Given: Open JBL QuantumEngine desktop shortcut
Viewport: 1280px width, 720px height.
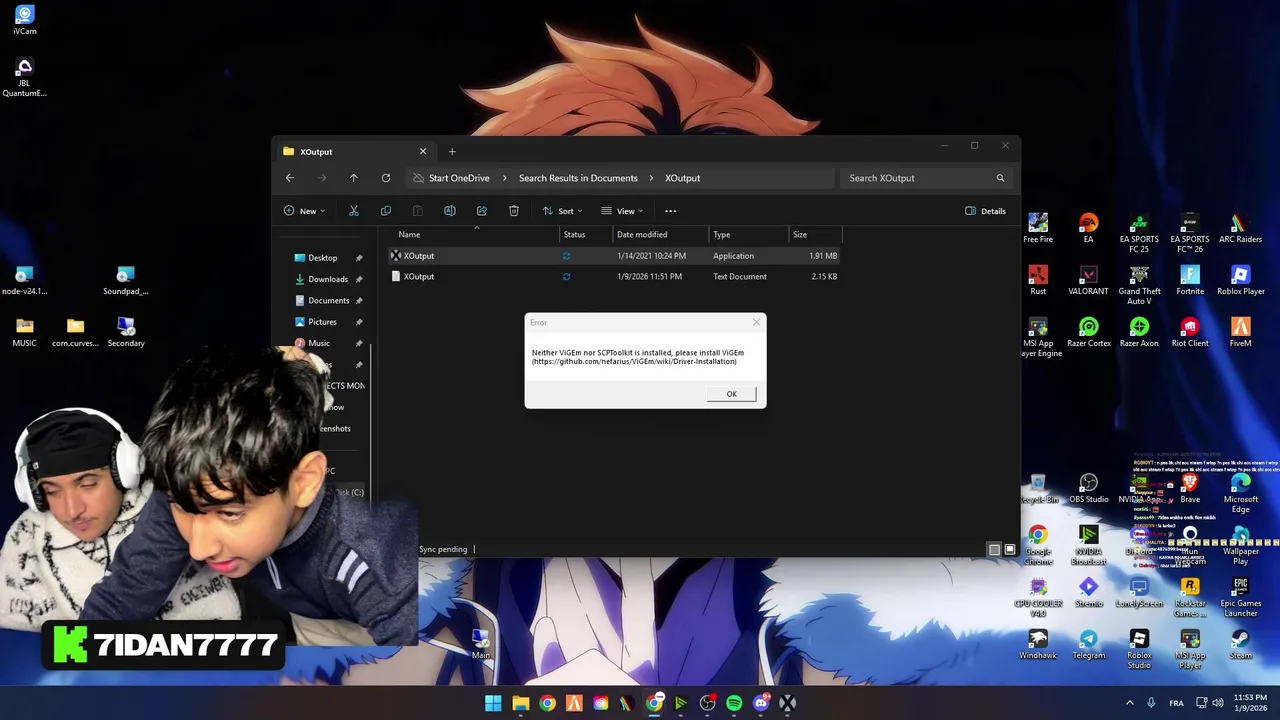Looking at the screenshot, I should tap(25, 78).
